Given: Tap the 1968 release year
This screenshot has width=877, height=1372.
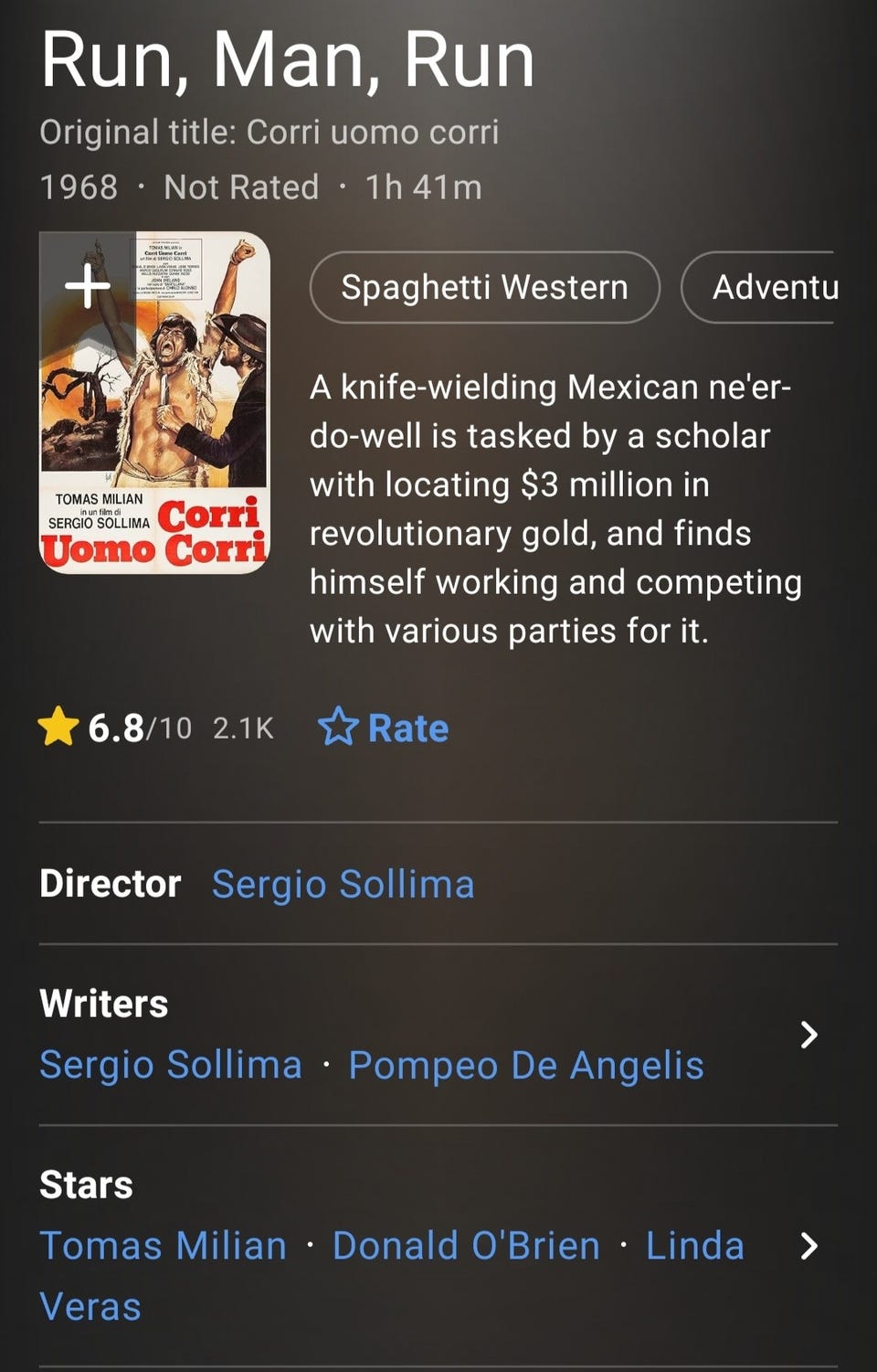Looking at the screenshot, I should click(x=79, y=187).
